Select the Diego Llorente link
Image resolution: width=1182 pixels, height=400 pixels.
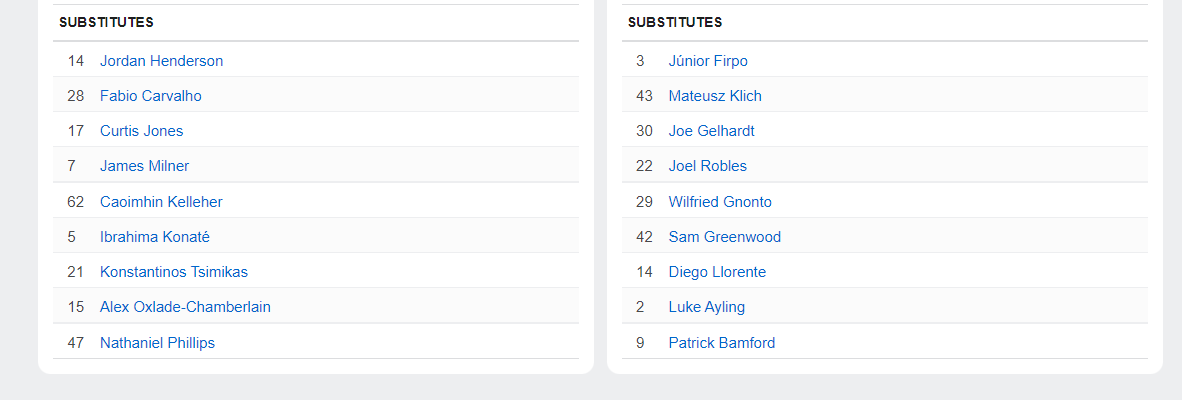point(717,272)
